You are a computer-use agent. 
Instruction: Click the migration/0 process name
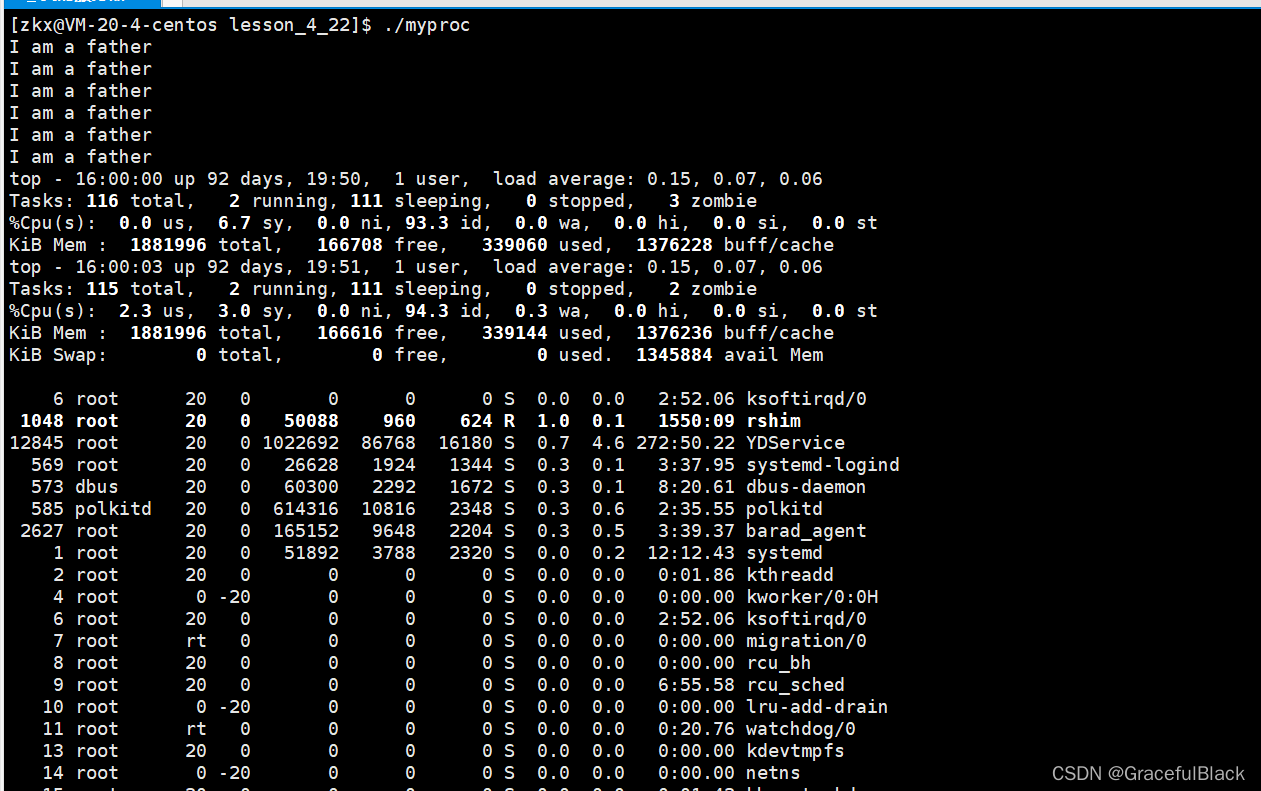pyautogui.click(x=806, y=641)
